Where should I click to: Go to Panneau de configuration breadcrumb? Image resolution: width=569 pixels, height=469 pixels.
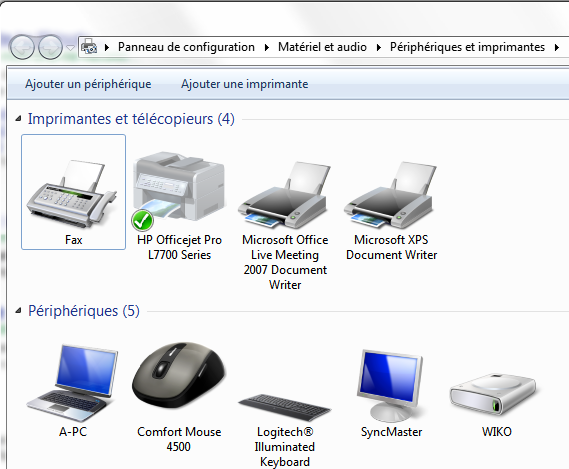pos(186,47)
